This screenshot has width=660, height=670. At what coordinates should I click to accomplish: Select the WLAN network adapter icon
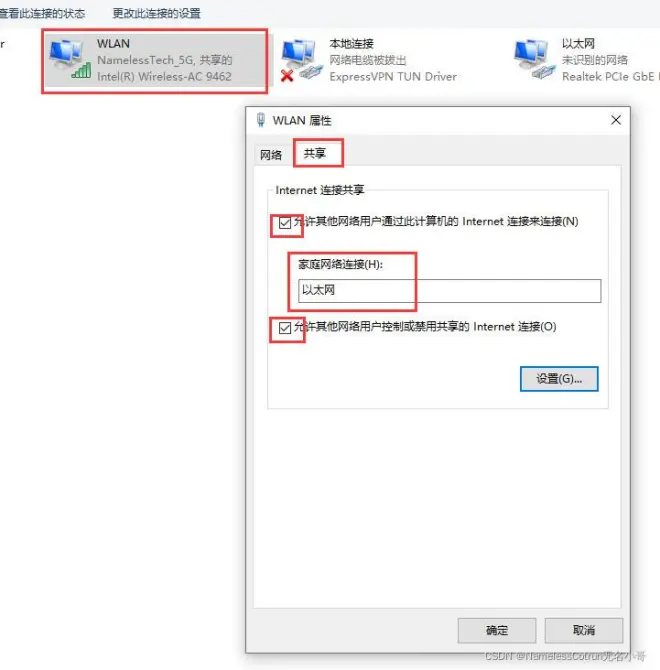coord(69,58)
